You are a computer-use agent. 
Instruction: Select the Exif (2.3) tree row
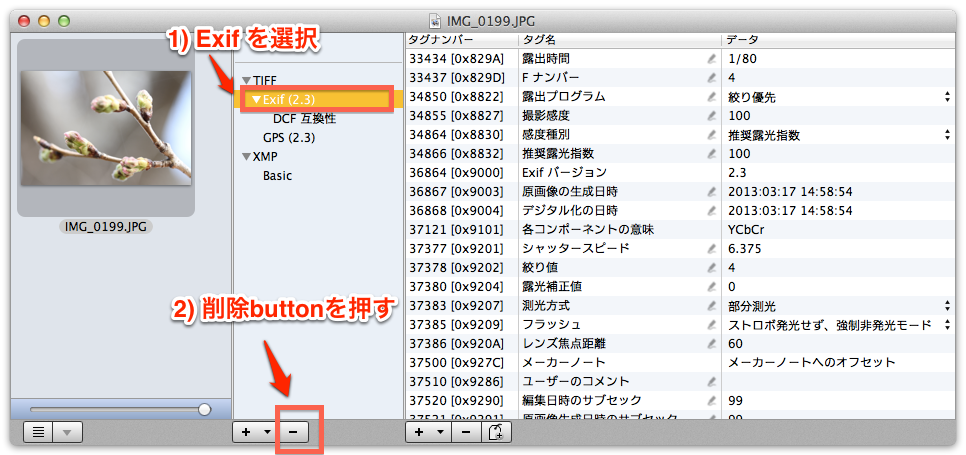point(319,100)
